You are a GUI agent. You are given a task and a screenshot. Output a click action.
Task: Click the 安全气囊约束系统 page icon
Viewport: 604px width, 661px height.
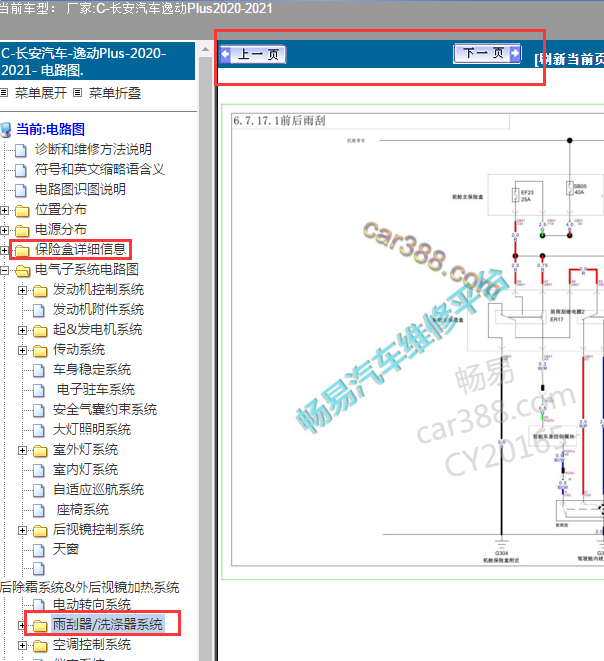coord(39,411)
